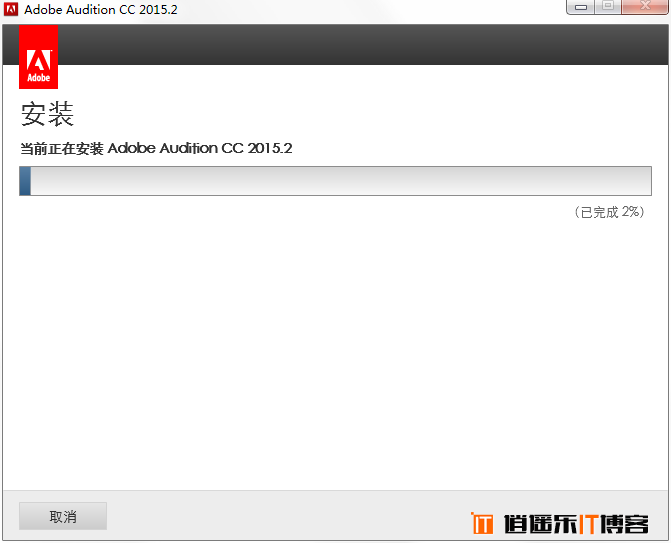The width and height of the screenshot is (671, 543).
Task: Click the 逍遥乐 characters in the watermark
Action: 540,524
